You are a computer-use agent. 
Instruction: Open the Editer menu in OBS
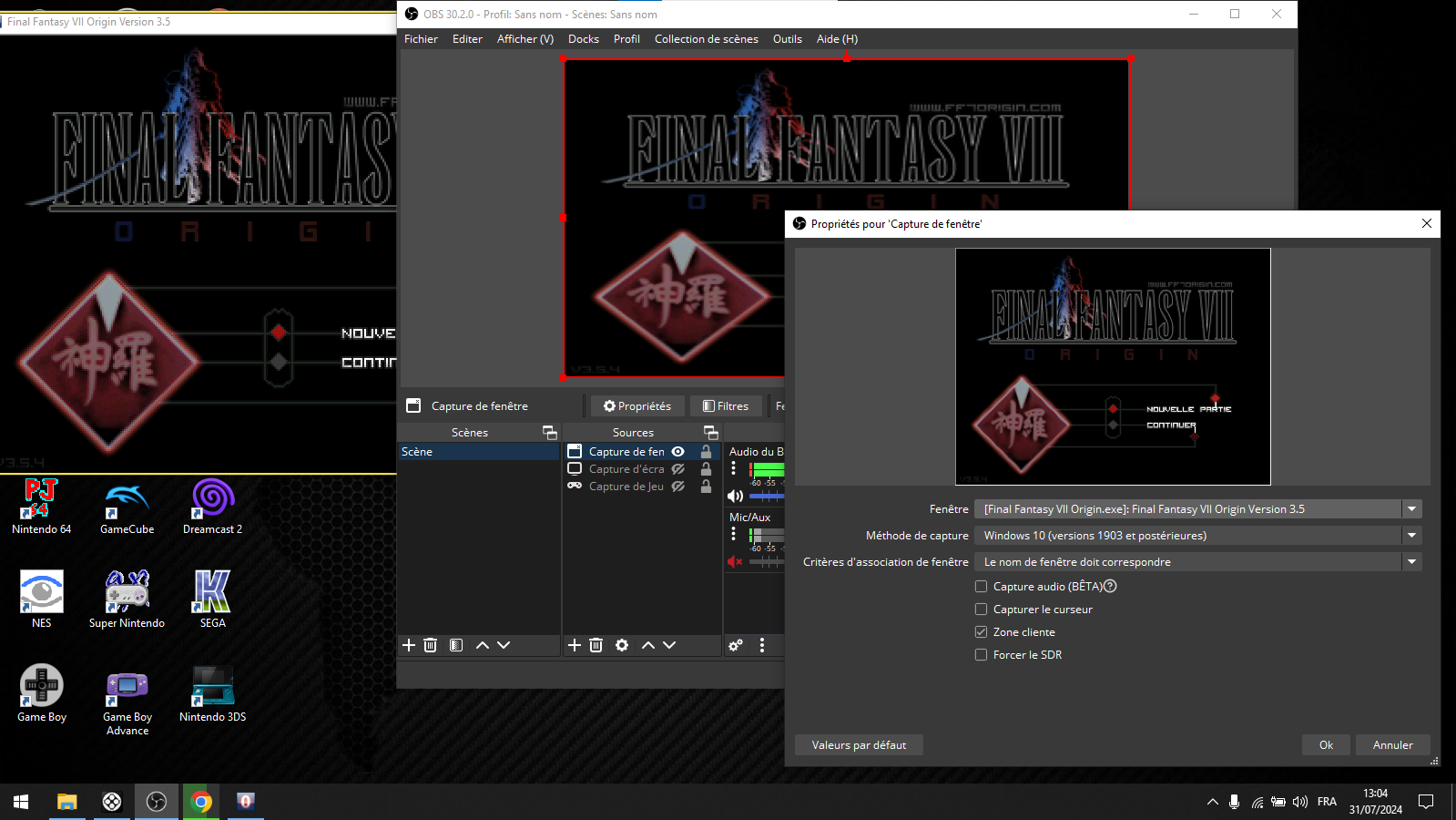467,38
